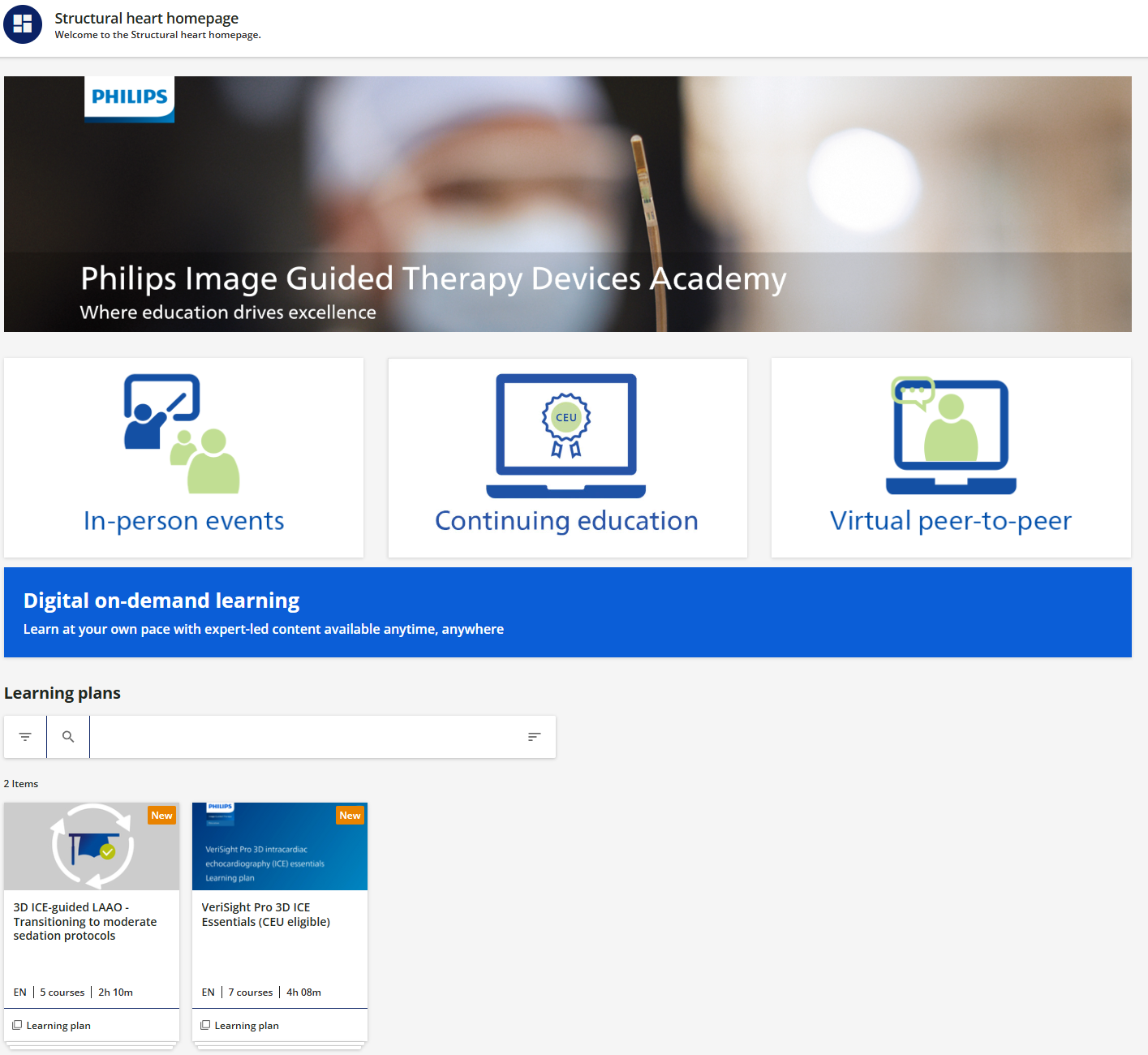This screenshot has width=1148, height=1055.
Task: Open the sort options icon in search bar
Action: pos(534,737)
